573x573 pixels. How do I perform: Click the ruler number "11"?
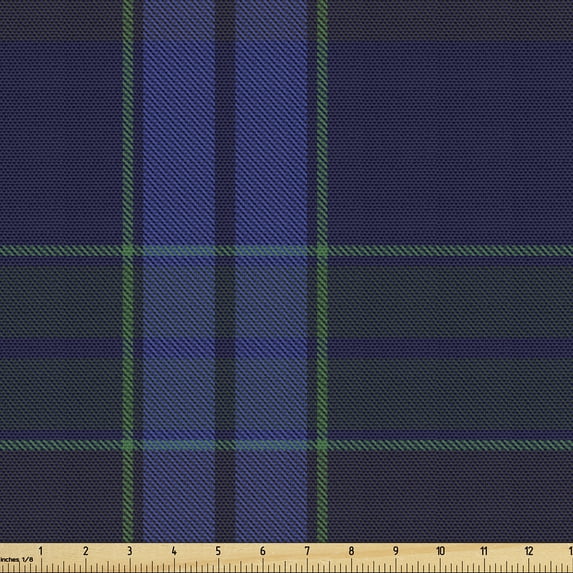(484, 551)
